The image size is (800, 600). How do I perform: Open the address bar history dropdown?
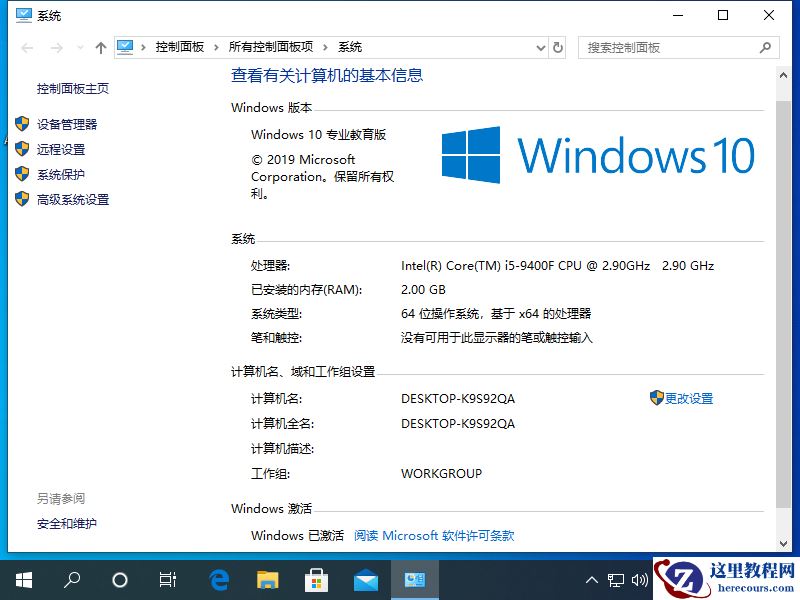(540, 47)
